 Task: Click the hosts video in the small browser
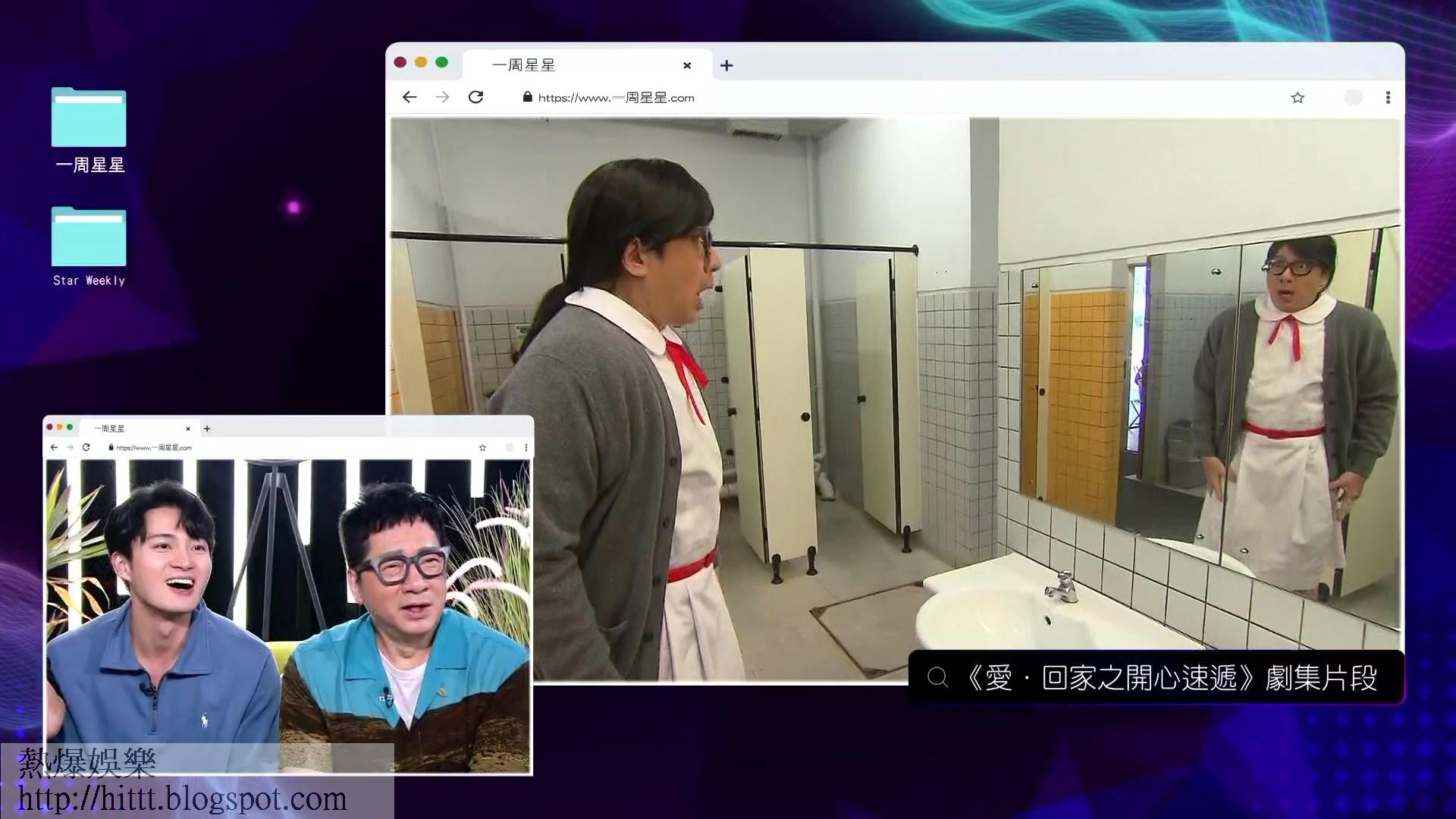(x=288, y=616)
